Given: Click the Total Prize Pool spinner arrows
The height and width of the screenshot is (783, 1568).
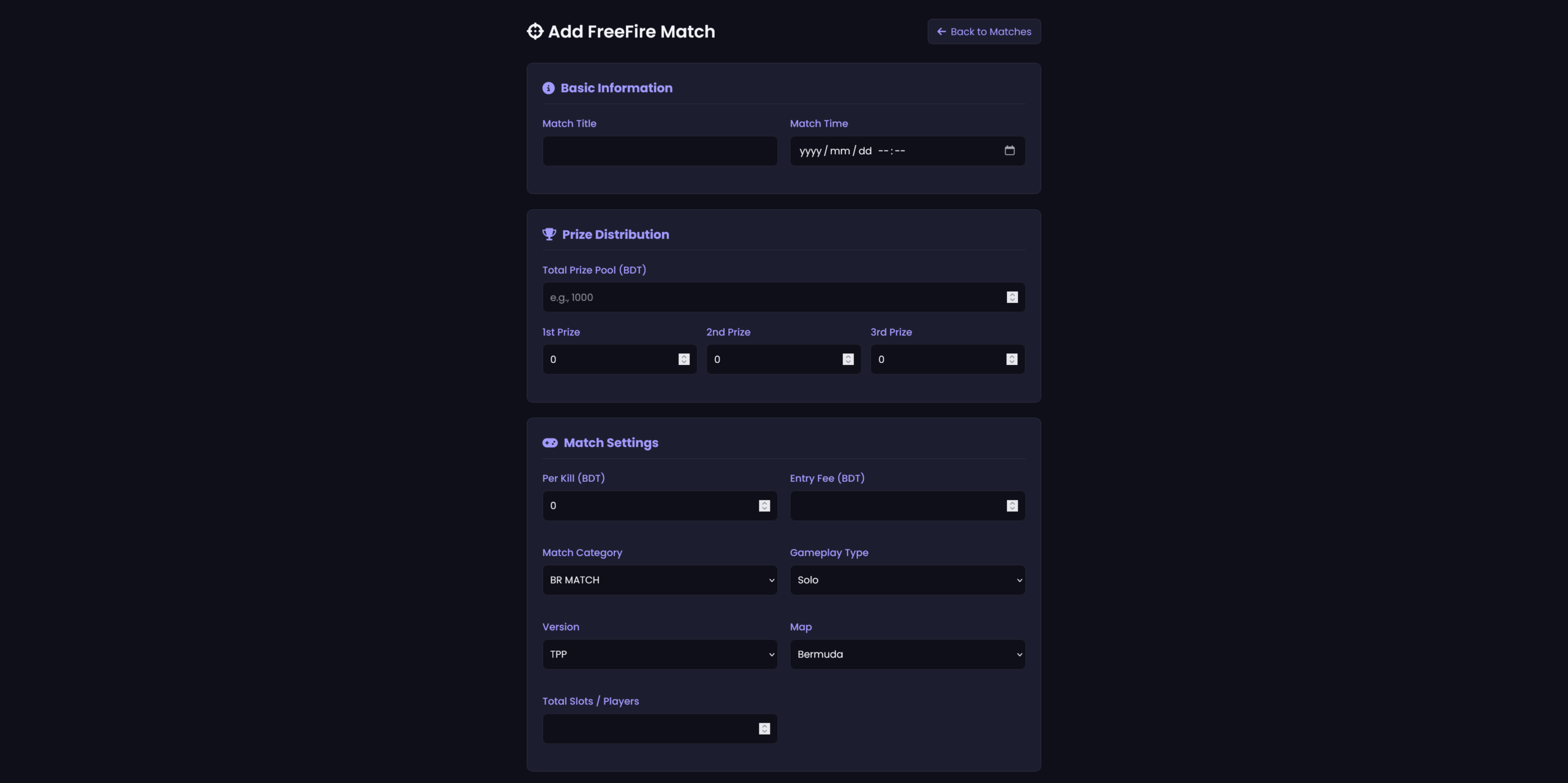Looking at the screenshot, I should [1012, 298].
